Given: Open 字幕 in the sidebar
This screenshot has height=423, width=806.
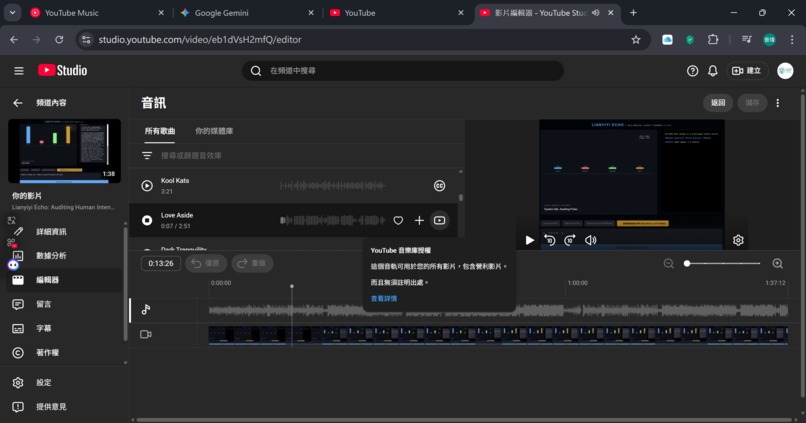Looking at the screenshot, I should tap(44, 328).
